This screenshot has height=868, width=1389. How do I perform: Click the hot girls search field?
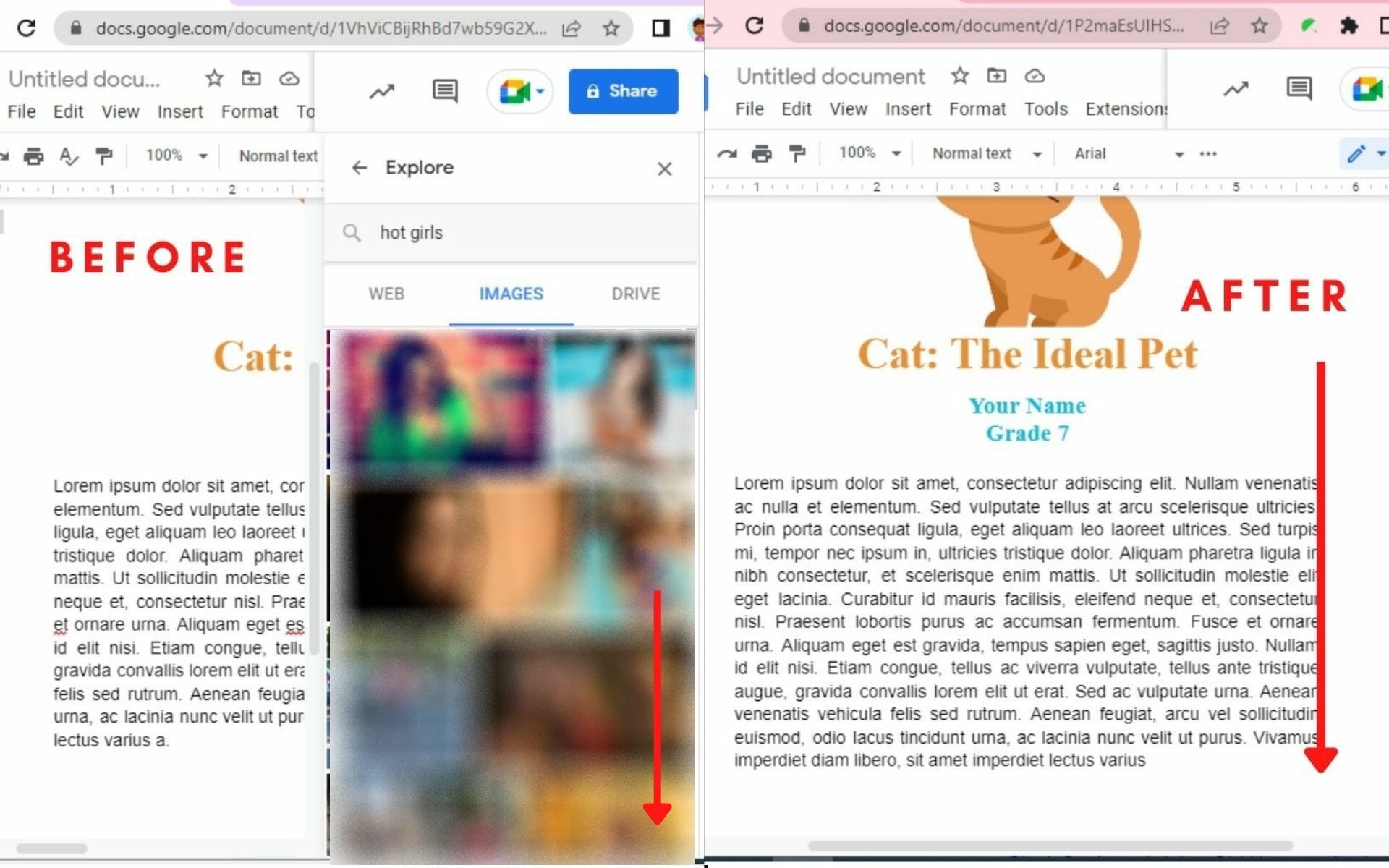411,232
